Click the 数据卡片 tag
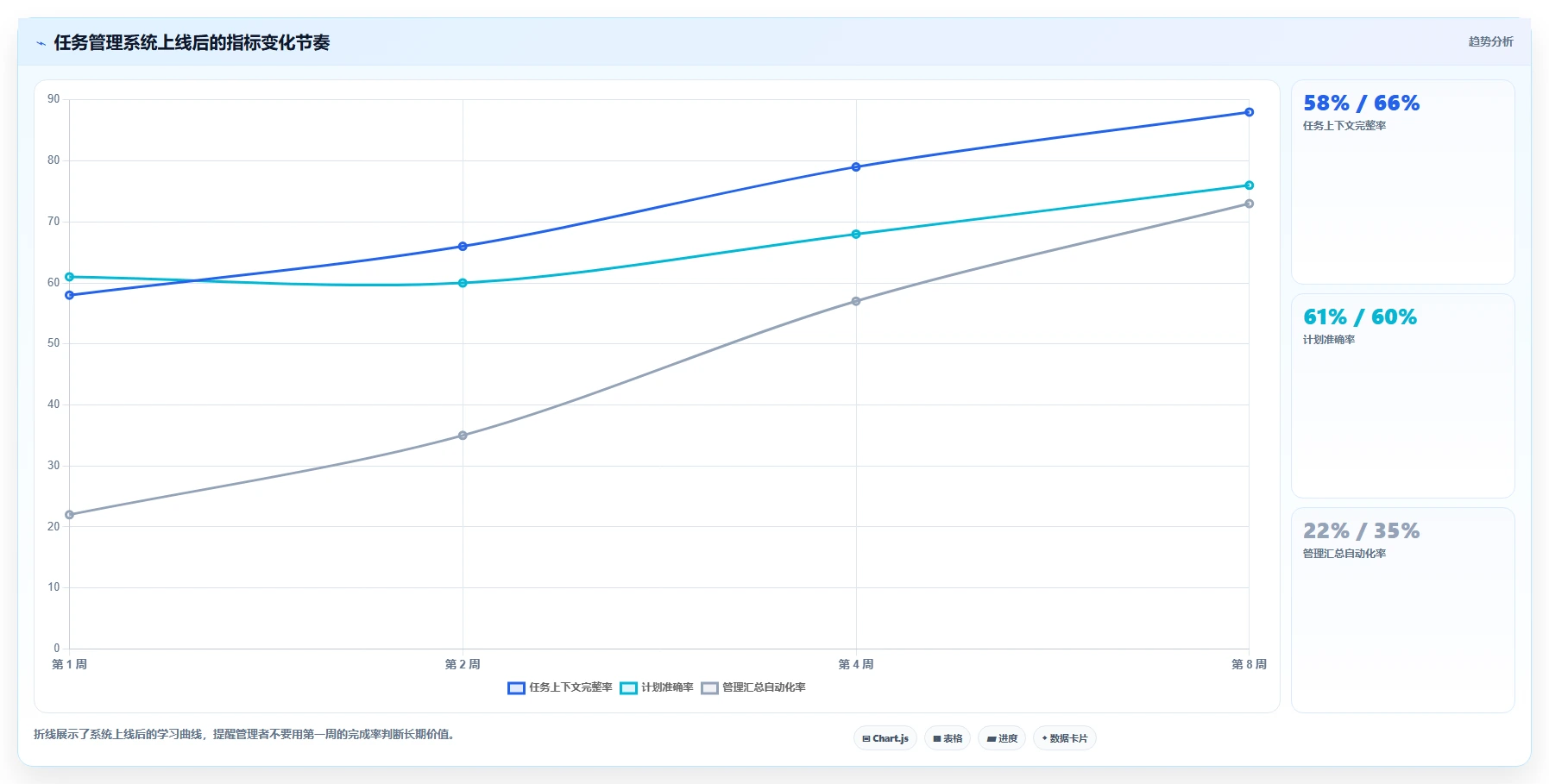 coord(1065,738)
